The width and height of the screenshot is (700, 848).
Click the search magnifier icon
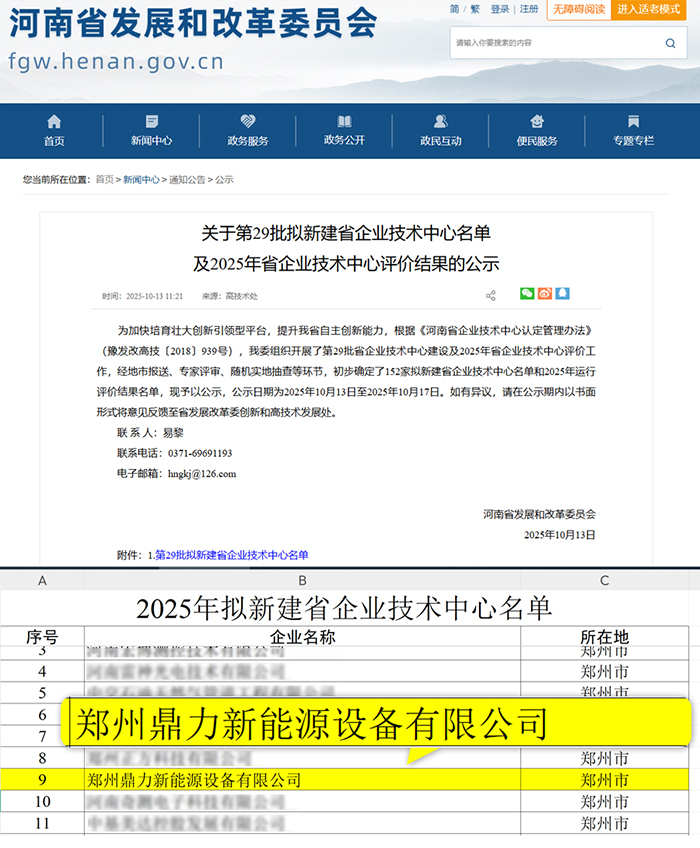670,43
